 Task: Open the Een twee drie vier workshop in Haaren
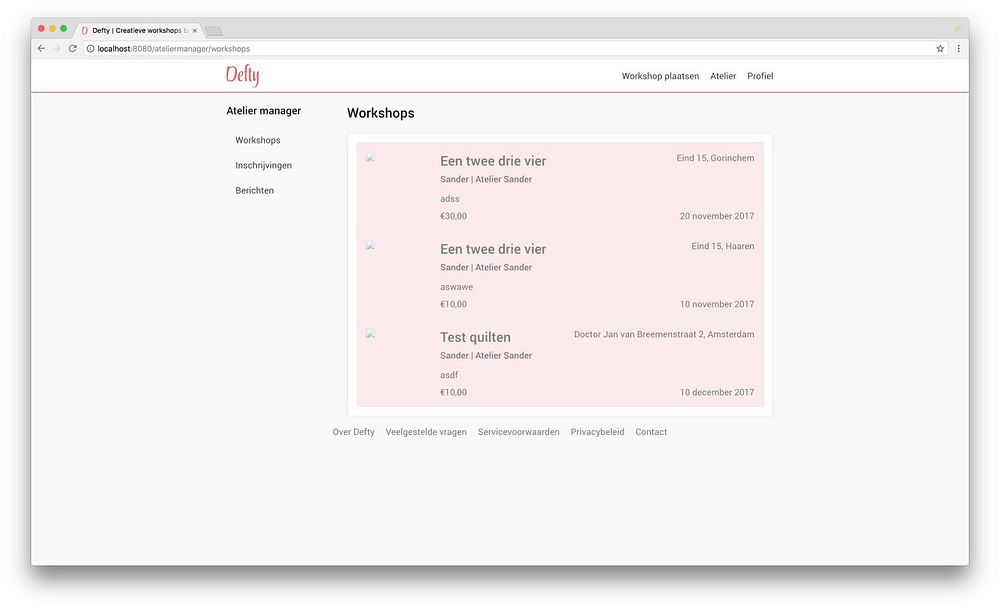493,249
